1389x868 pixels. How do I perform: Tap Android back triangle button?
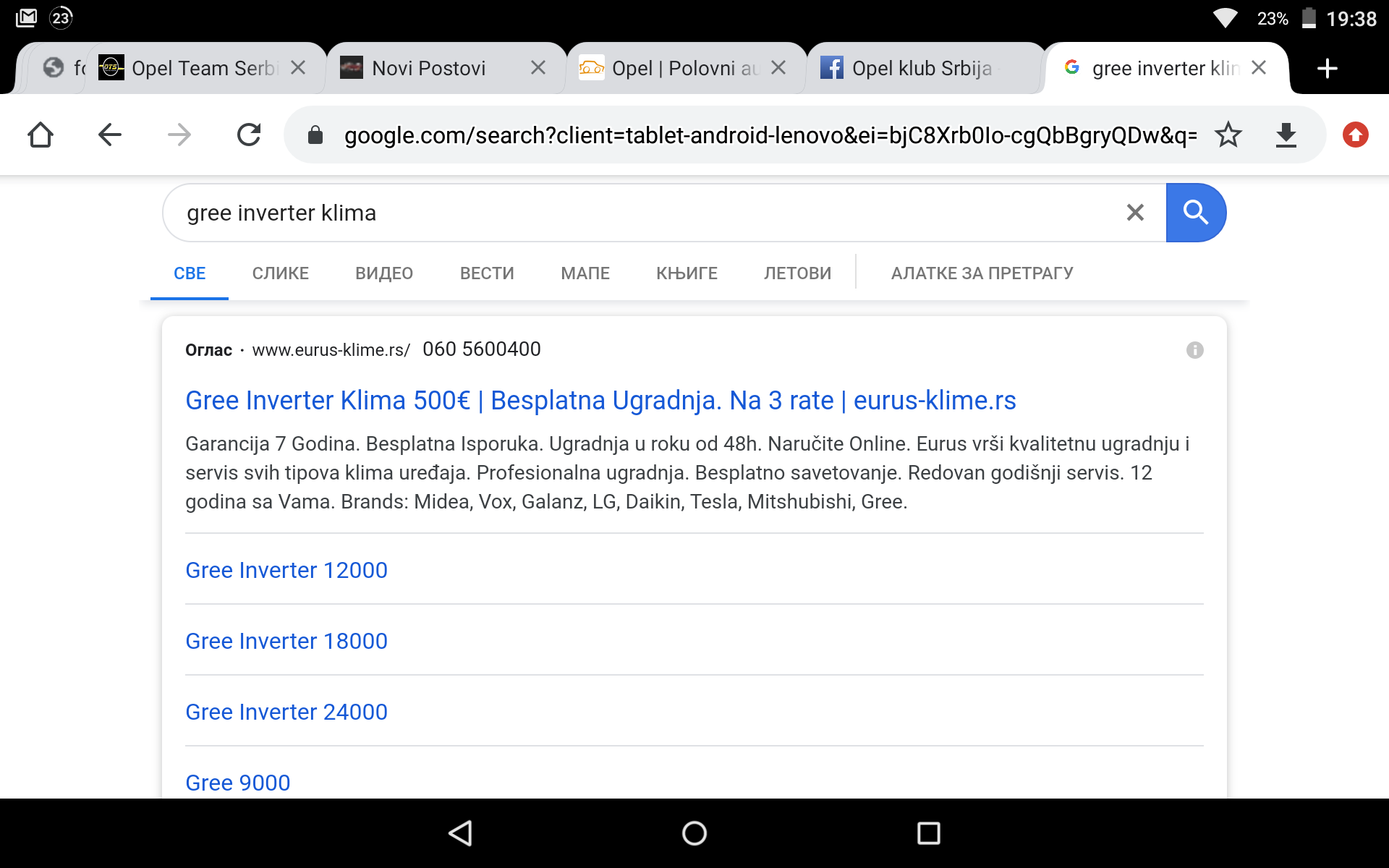click(461, 833)
